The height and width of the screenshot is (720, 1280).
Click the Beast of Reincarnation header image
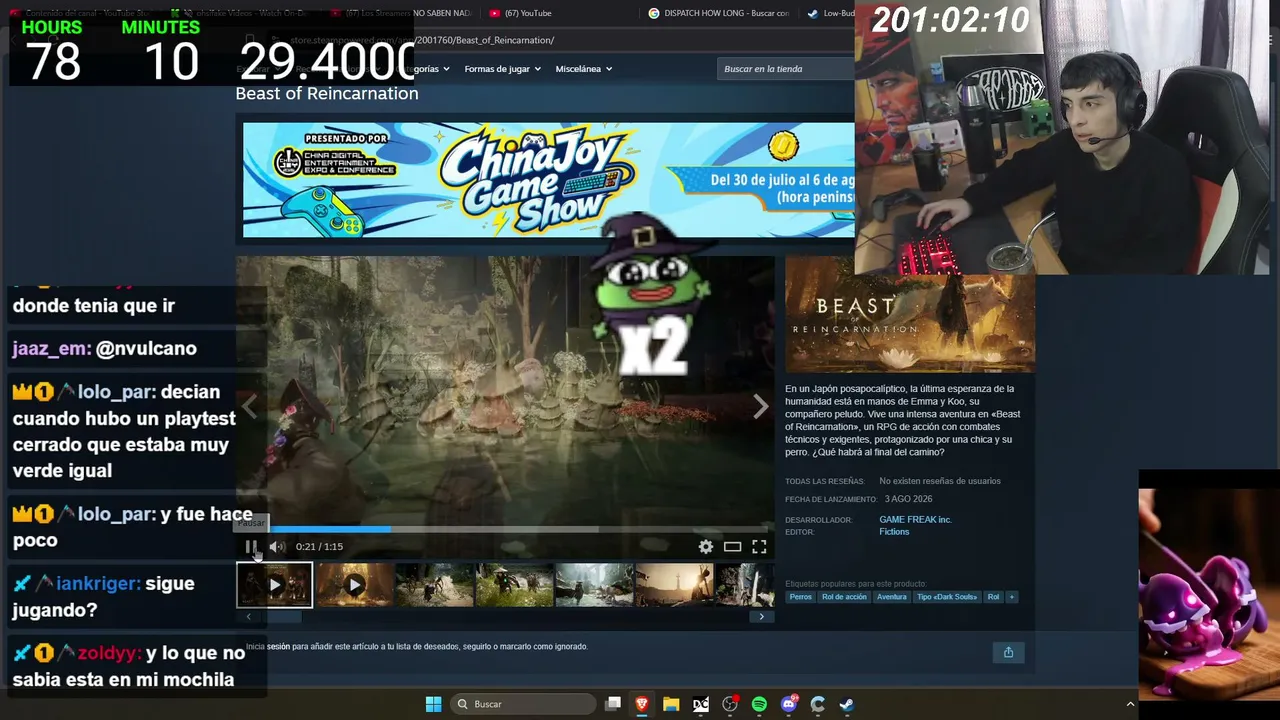910,315
